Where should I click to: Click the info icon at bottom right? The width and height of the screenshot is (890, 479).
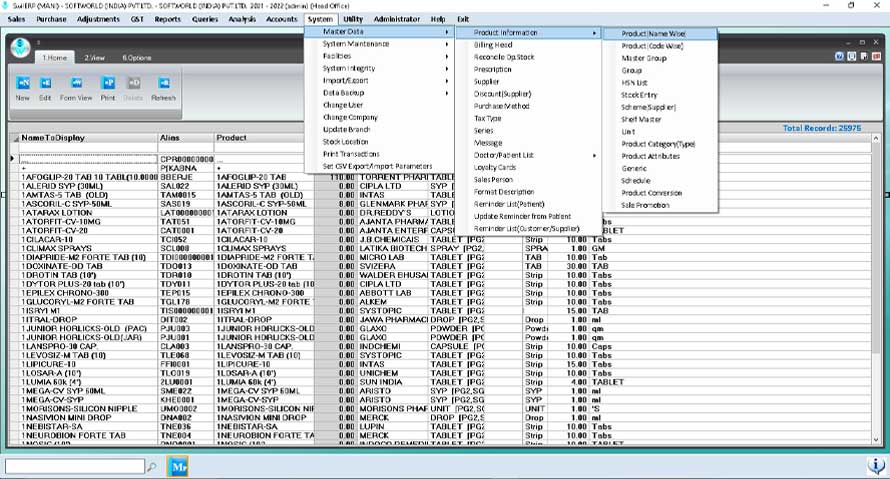click(876, 466)
